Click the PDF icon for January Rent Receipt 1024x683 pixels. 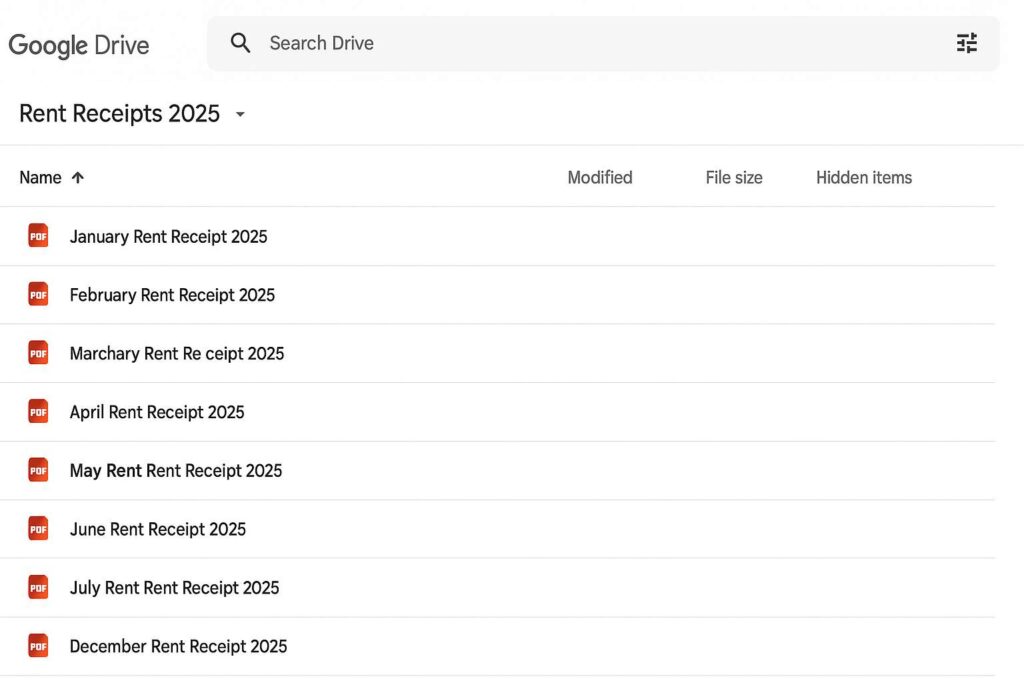(x=38, y=236)
